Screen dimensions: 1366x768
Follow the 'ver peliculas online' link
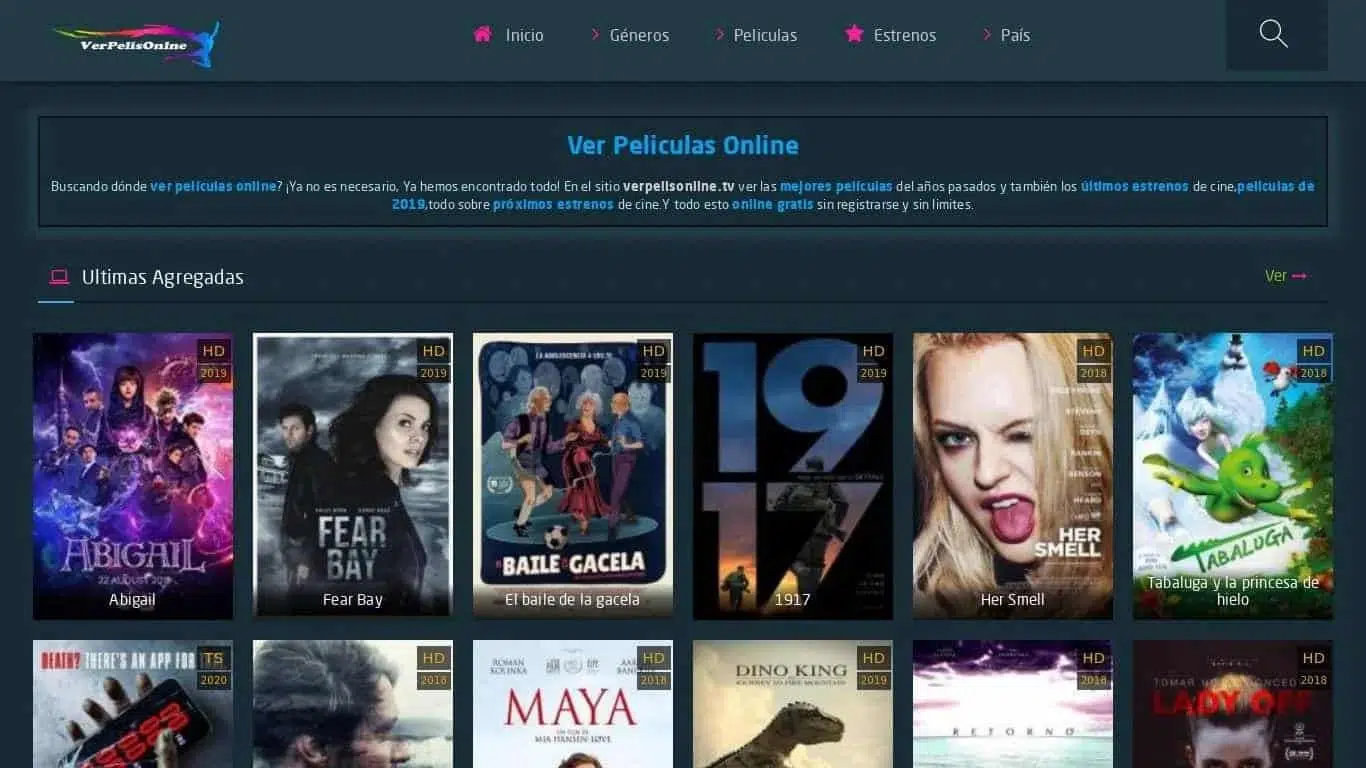pyautogui.click(x=213, y=186)
